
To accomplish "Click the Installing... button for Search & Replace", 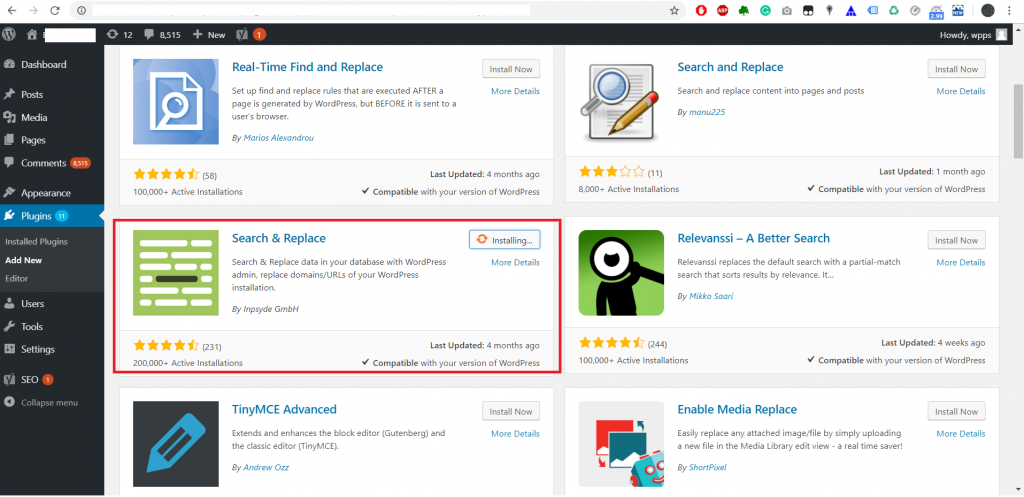I will 504,240.
